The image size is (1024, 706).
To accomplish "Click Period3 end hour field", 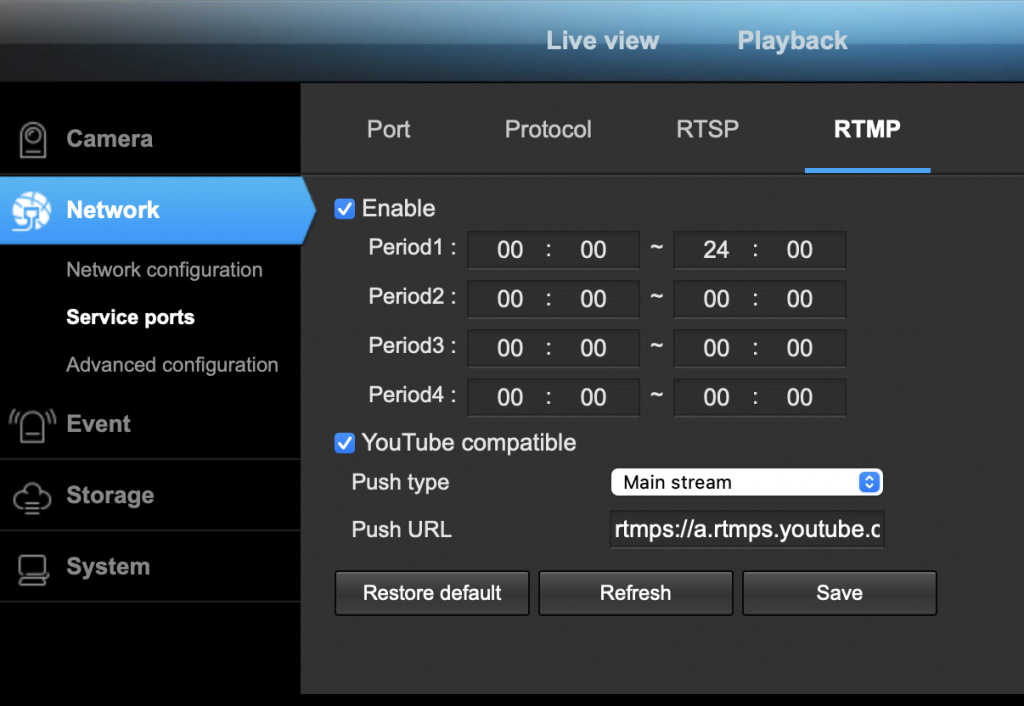I will [716, 348].
